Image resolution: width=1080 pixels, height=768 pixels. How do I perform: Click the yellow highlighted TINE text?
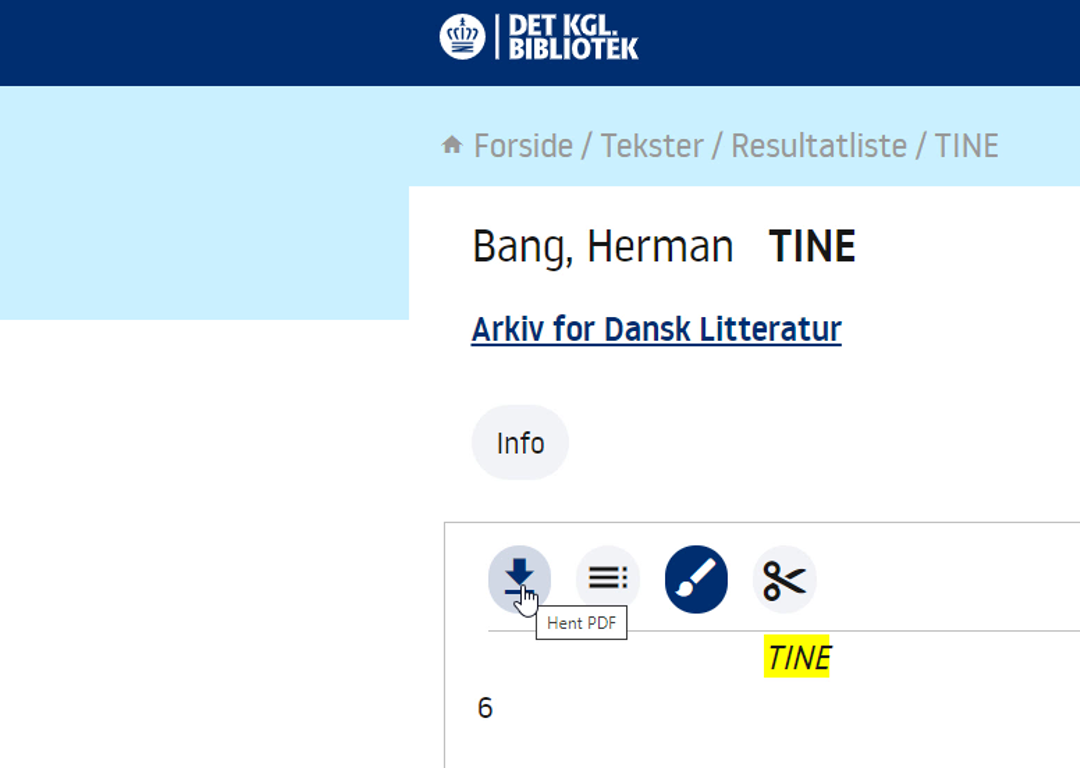point(797,656)
